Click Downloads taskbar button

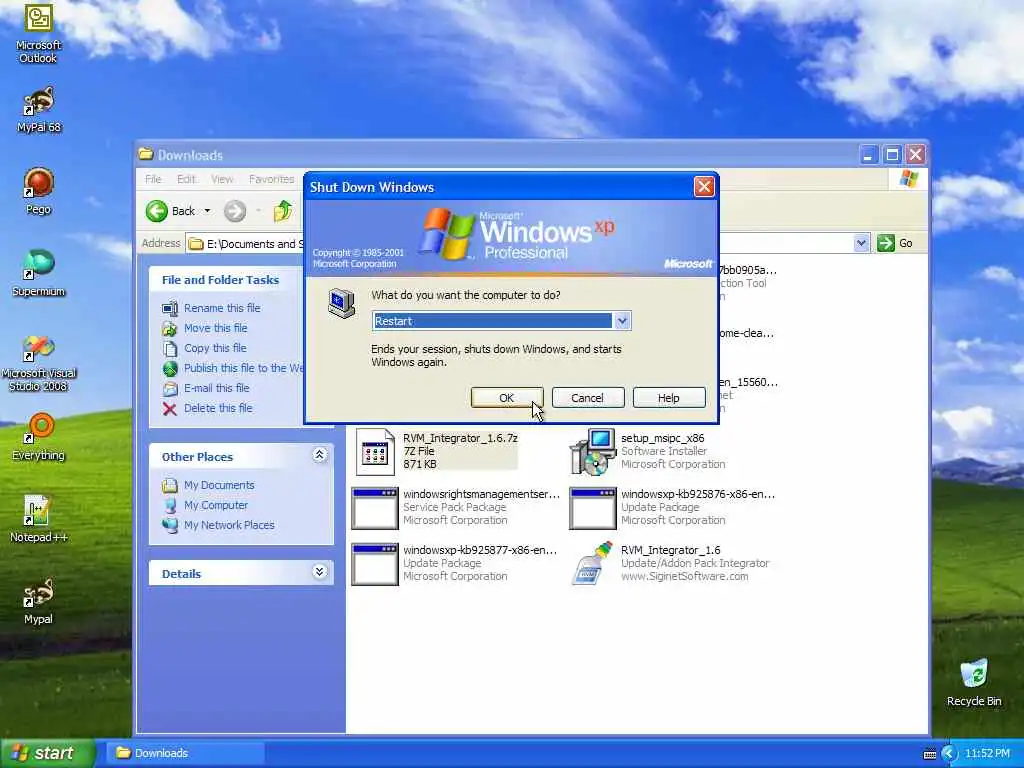click(185, 753)
